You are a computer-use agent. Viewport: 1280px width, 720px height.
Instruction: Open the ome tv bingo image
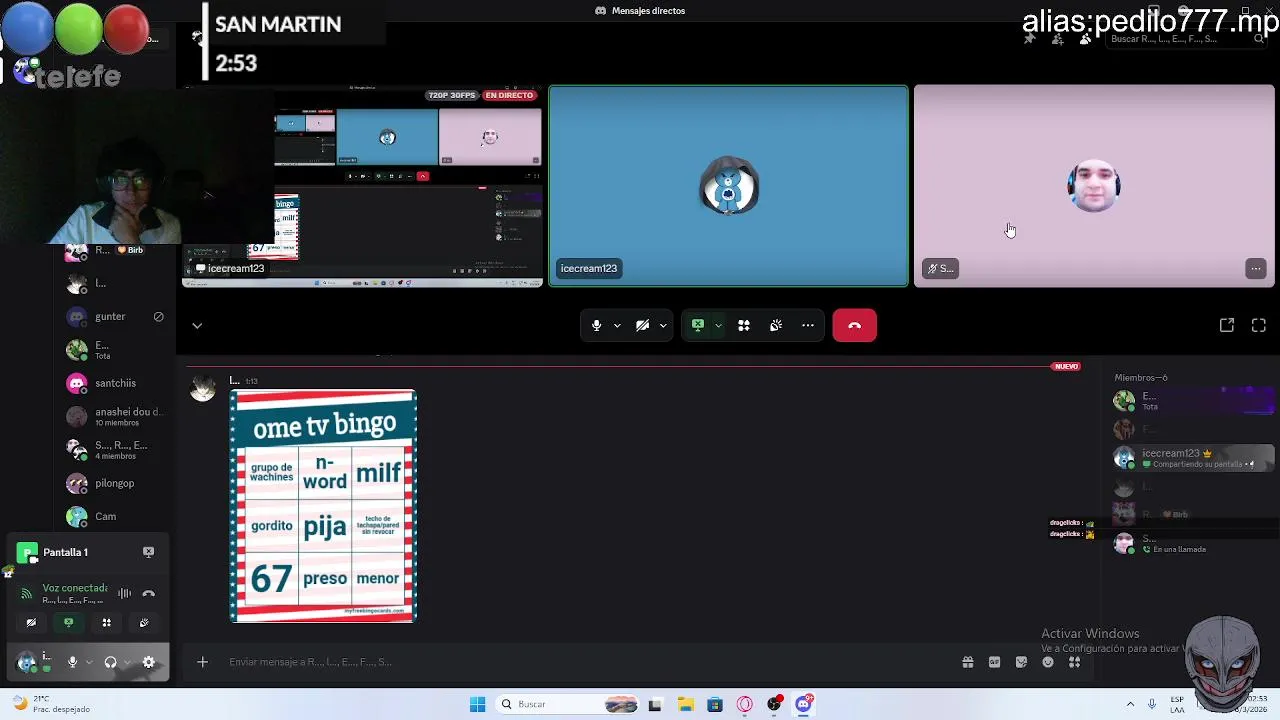coord(323,506)
